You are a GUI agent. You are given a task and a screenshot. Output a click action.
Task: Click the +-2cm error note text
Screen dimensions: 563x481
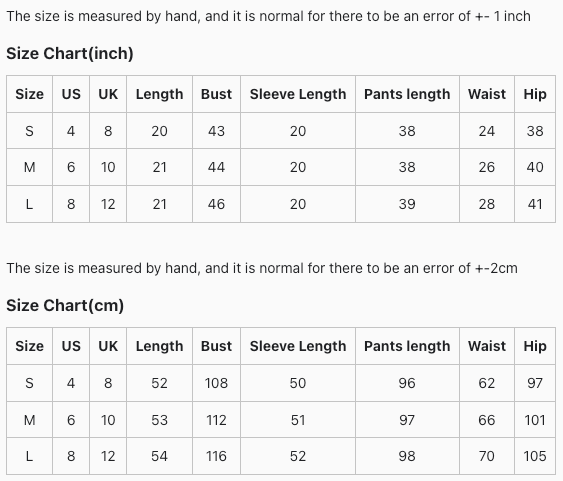coord(496,268)
